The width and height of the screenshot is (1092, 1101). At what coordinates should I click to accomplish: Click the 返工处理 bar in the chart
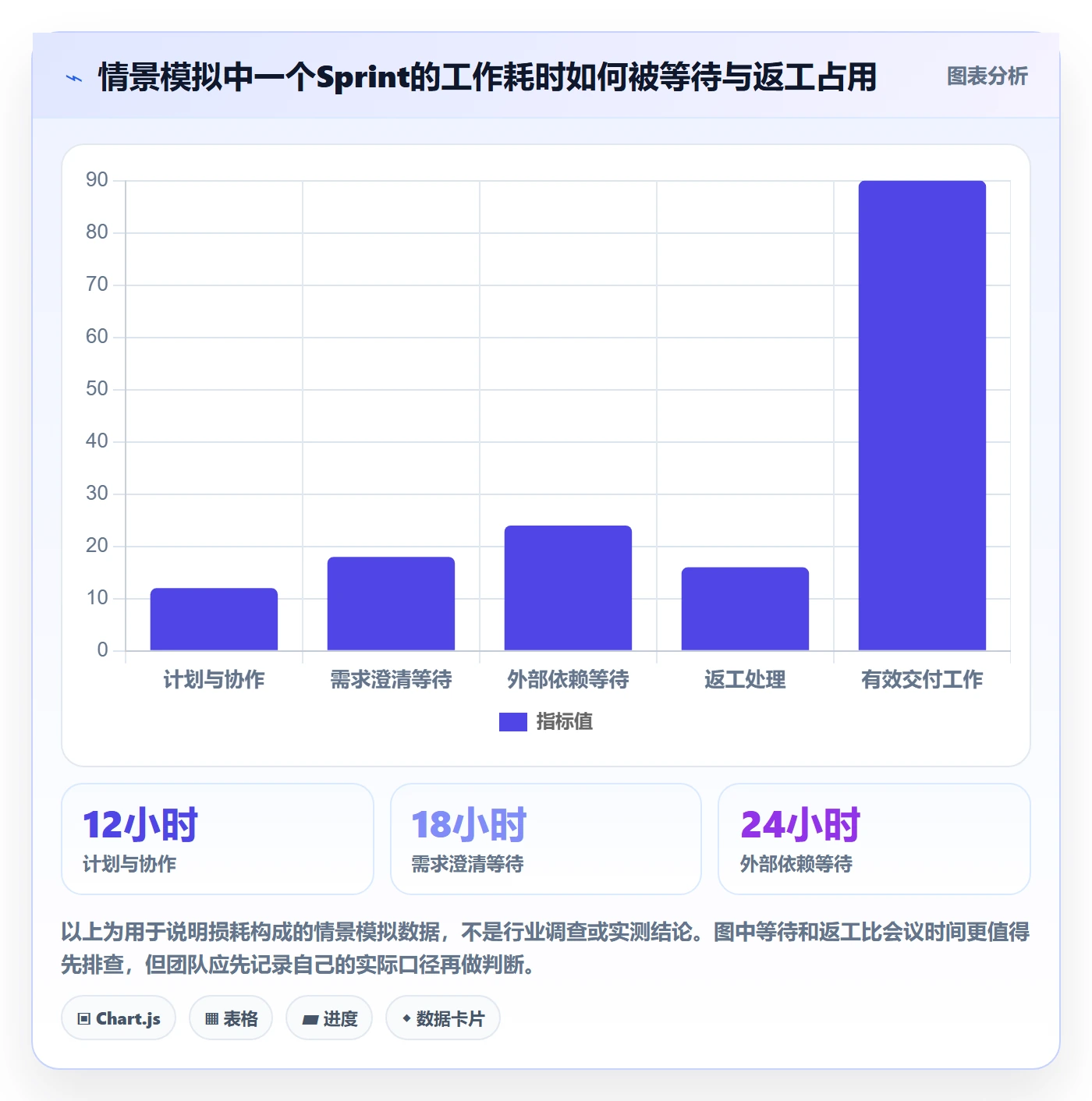[745, 609]
